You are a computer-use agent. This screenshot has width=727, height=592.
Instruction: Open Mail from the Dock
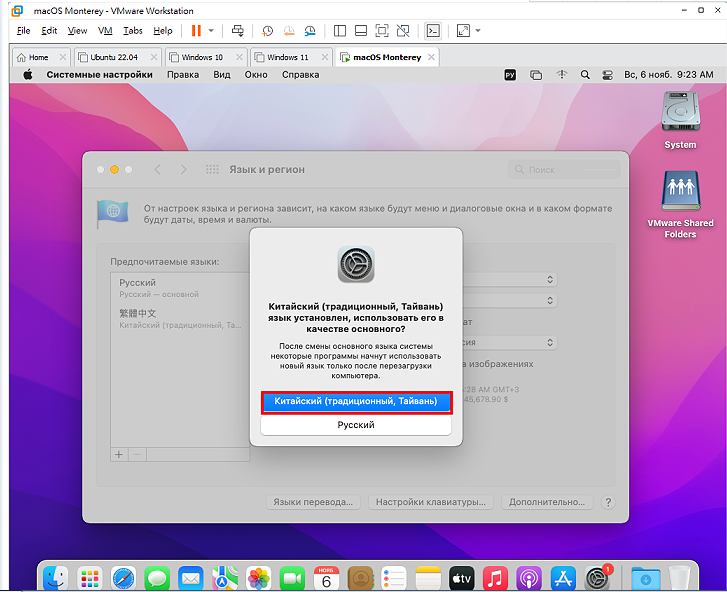pyautogui.click(x=191, y=578)
